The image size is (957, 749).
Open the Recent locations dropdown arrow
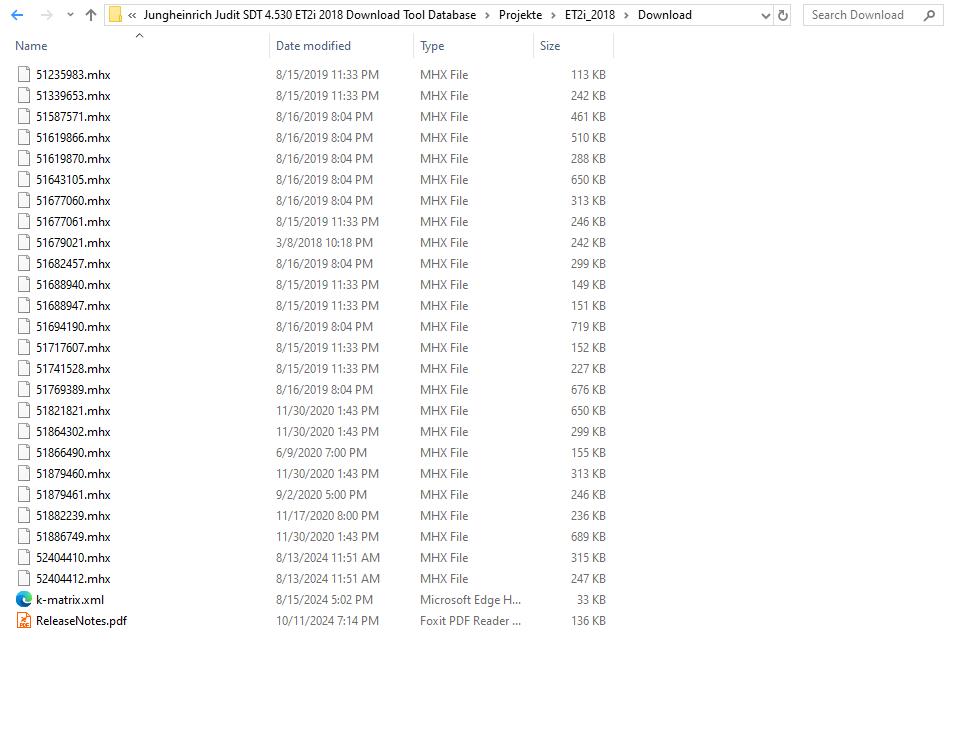tap(70, 15)
